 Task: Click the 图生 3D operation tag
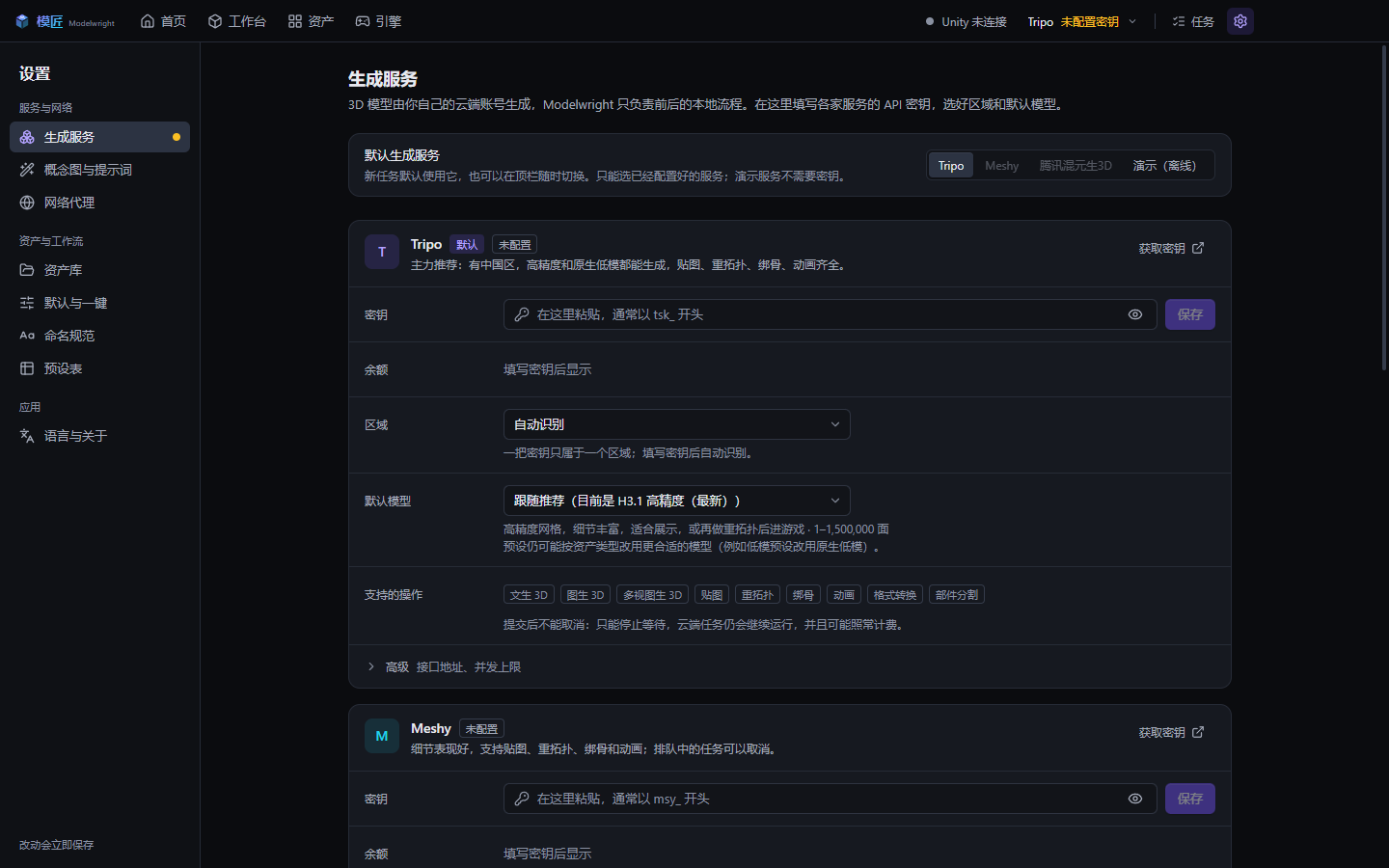586,595
